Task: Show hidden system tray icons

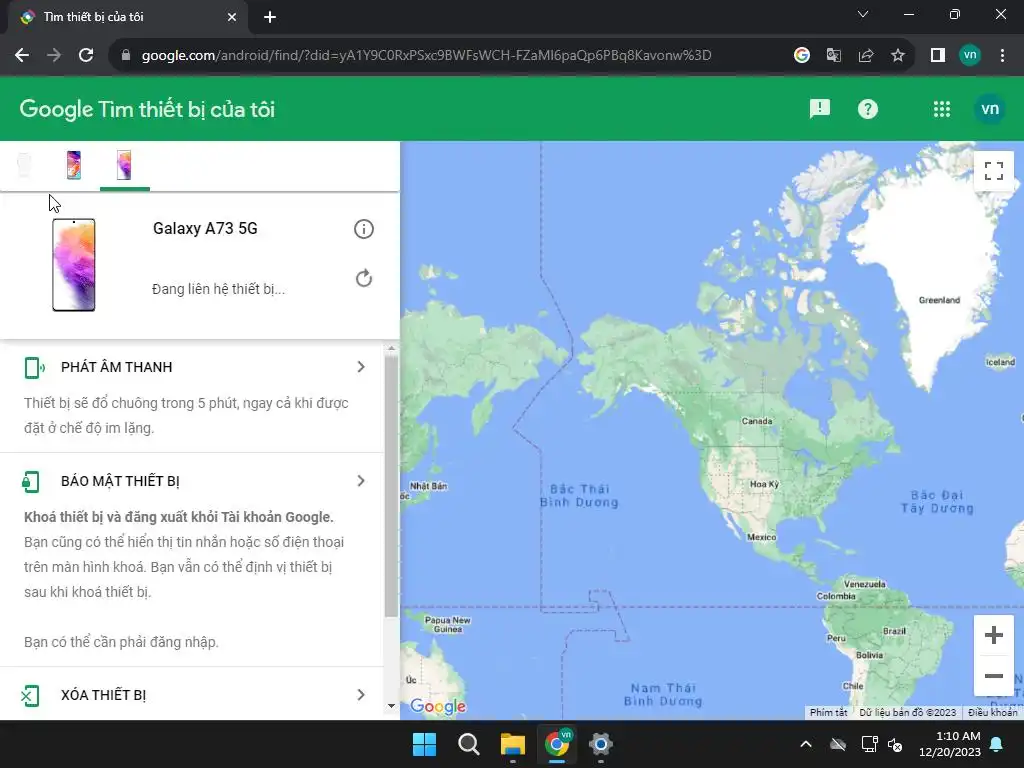Action: pos(806,744)
